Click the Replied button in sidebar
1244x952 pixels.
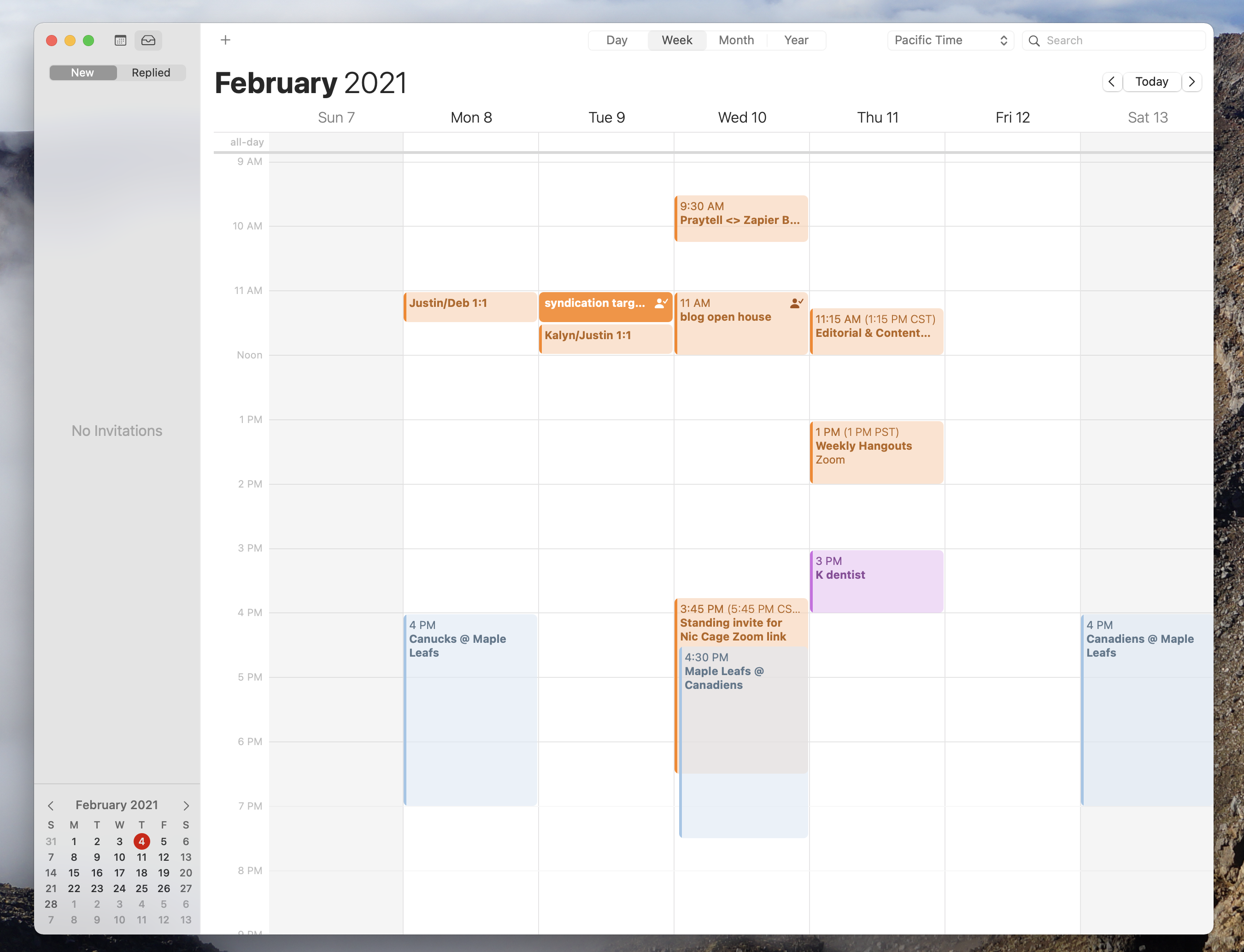(x=152, y=72)
